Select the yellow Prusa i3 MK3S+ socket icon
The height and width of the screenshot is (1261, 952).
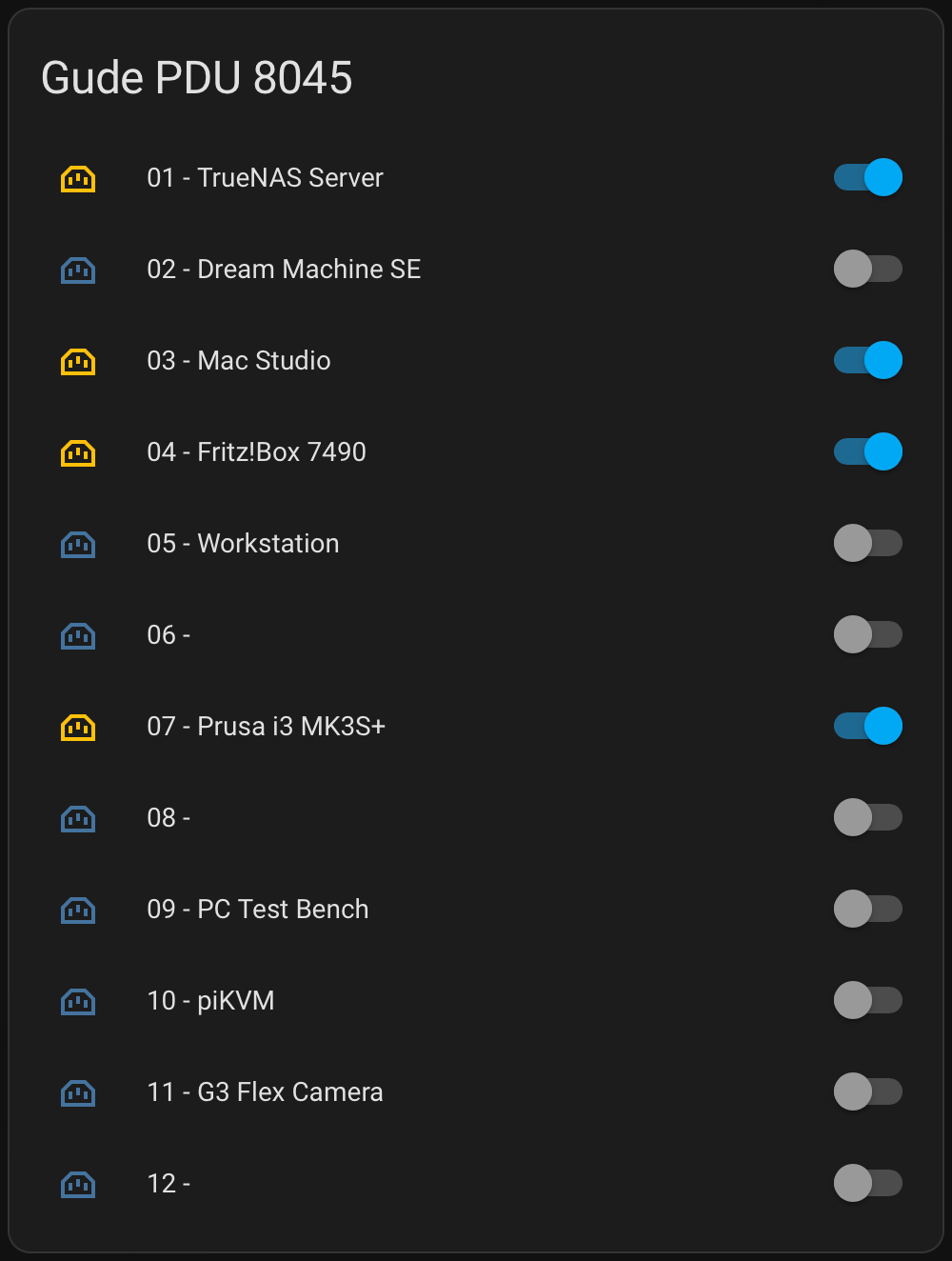pos(78,726)
